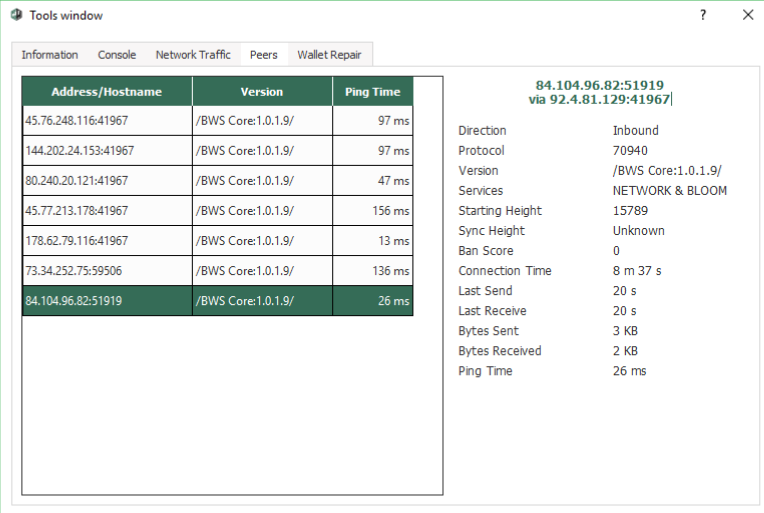
Task: Click the 156 ms ping cell
Action: [x=373, y=211]
